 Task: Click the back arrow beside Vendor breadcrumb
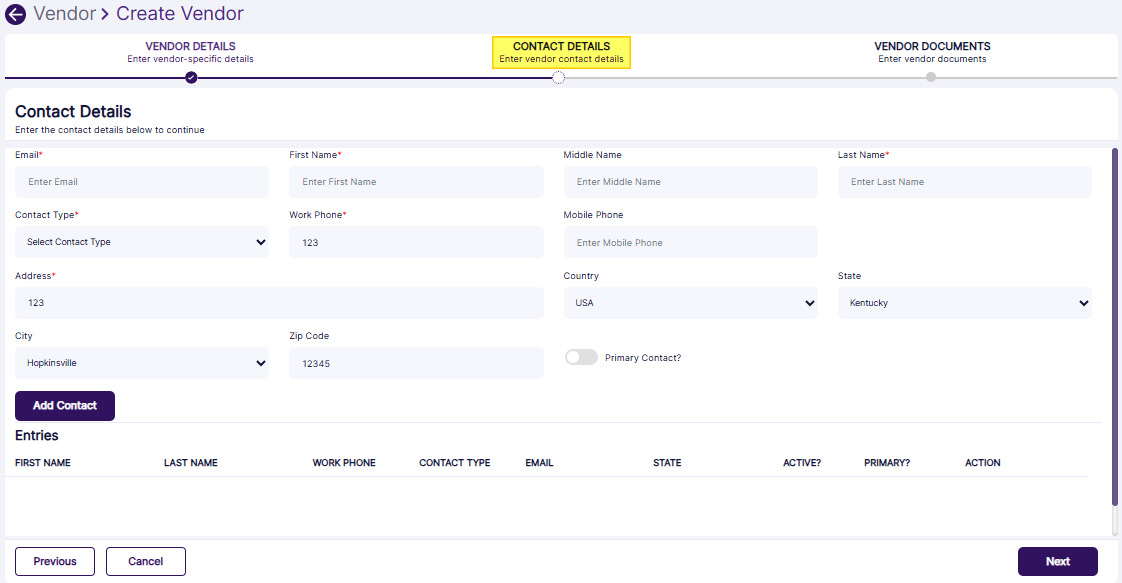15,14
